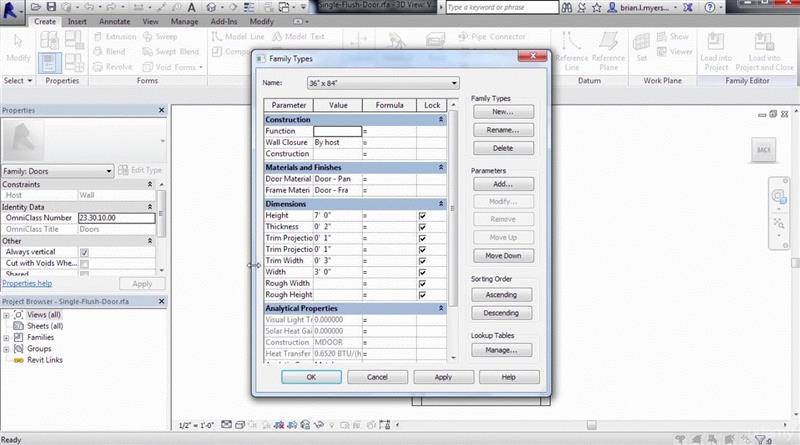Click the Reference Plane tool
The image size is (800, 445).
tap(608, 51)
